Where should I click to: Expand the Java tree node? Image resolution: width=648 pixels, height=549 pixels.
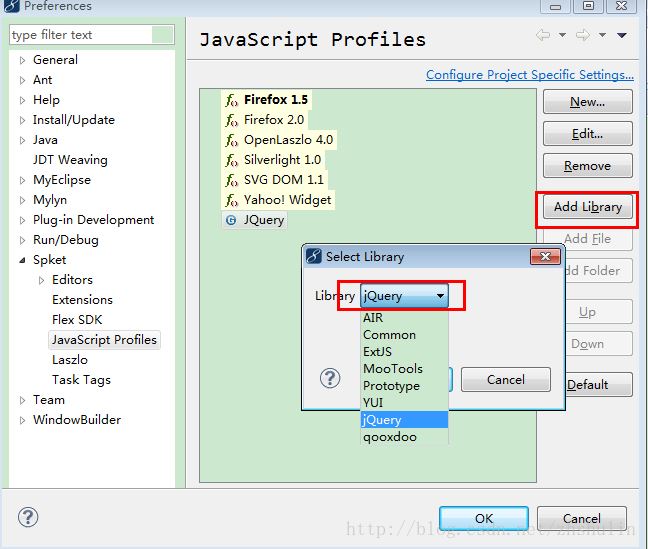click(x=22, y=140)
